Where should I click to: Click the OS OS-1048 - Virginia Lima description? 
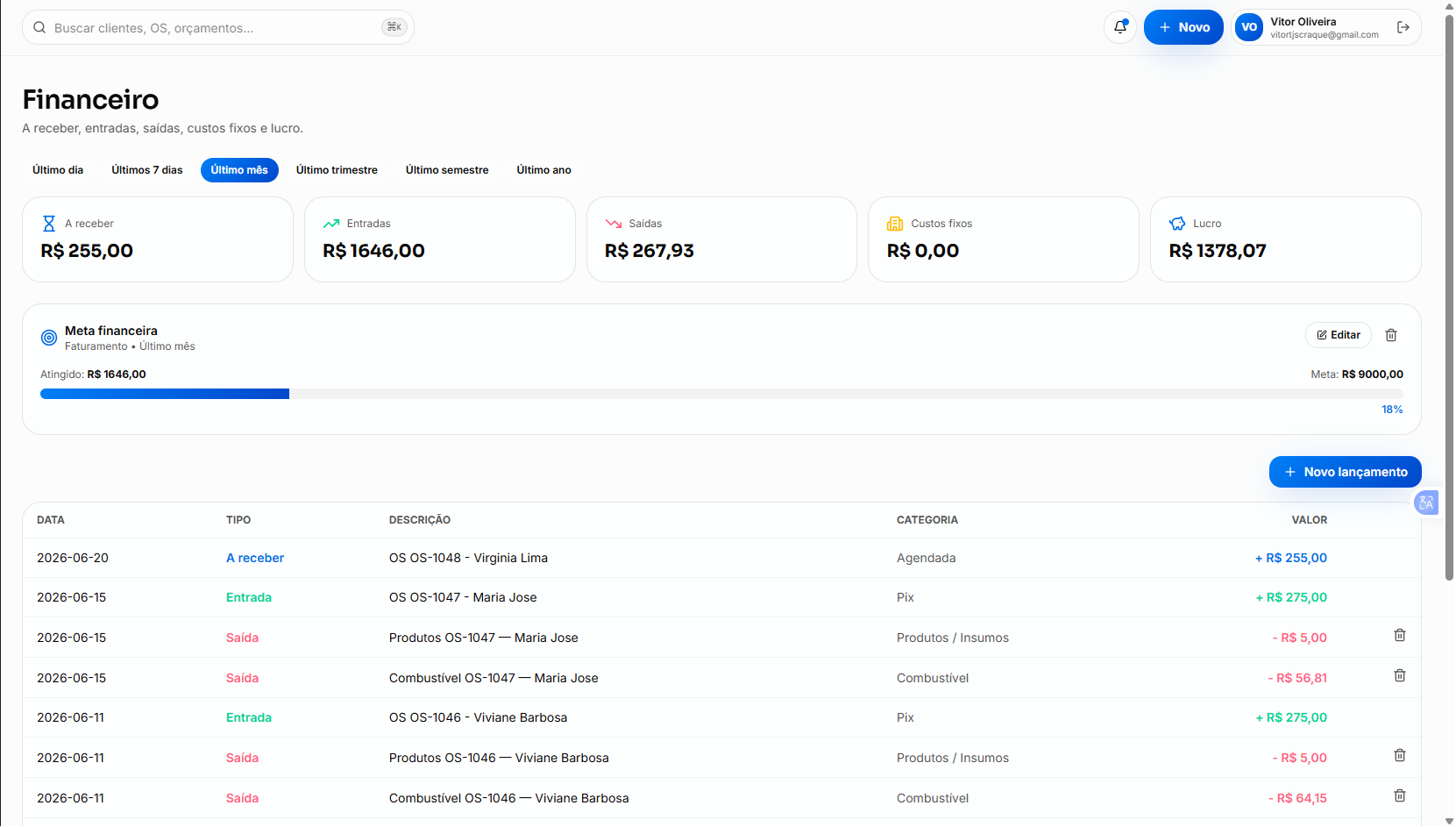tap(468, 558)
